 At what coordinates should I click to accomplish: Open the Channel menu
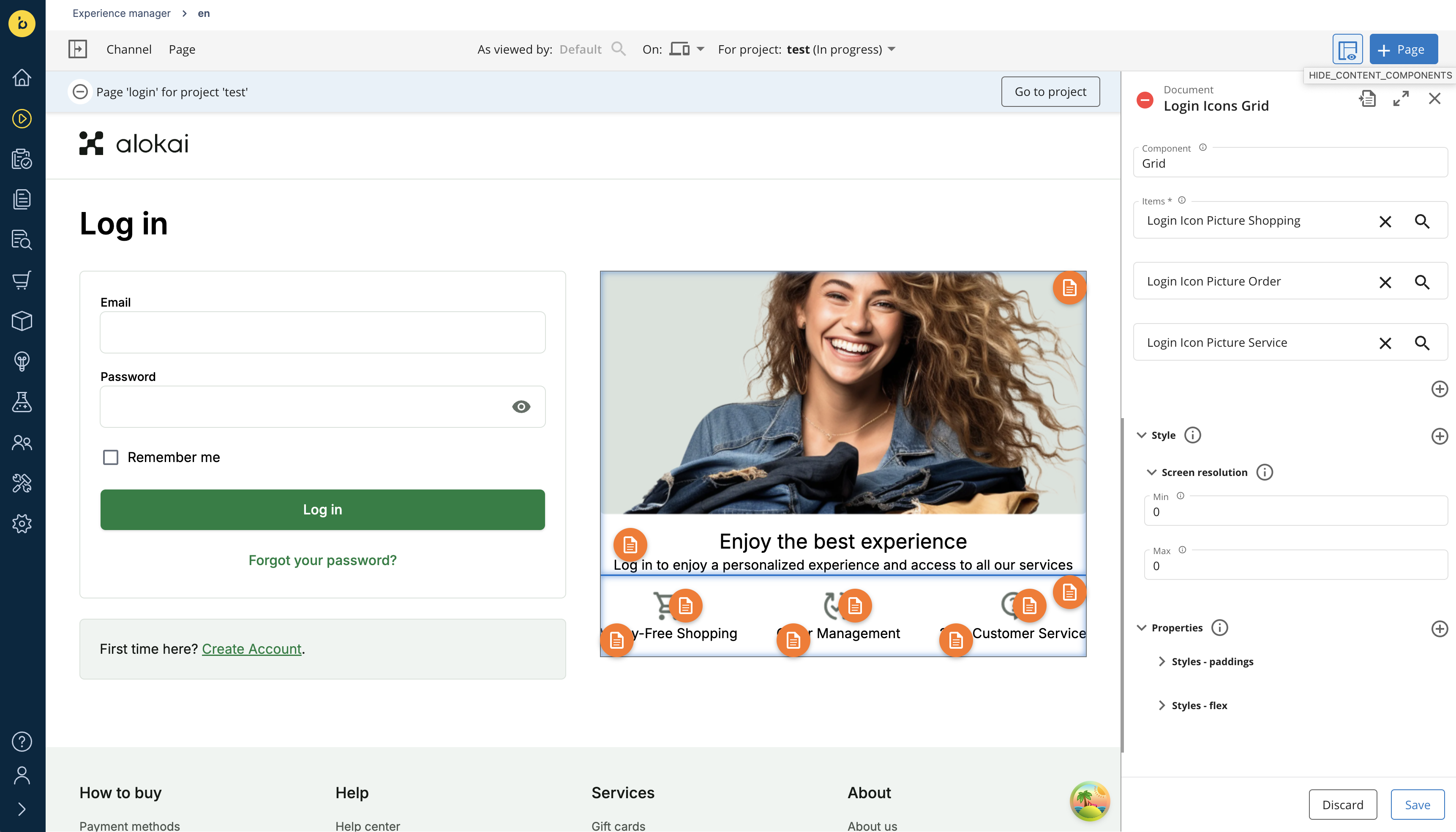click(128, 49)
